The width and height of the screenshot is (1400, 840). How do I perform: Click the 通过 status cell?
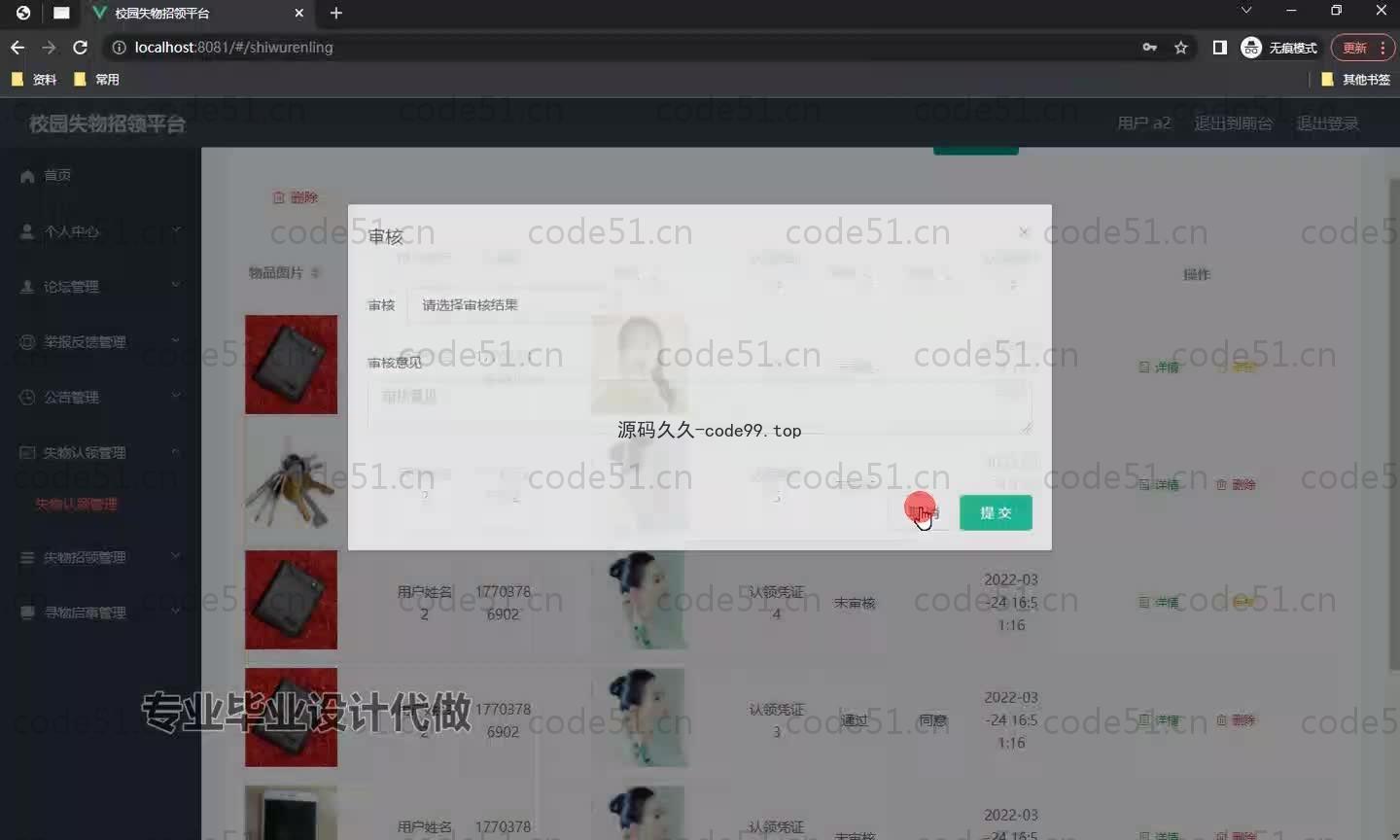coord(854,720)
